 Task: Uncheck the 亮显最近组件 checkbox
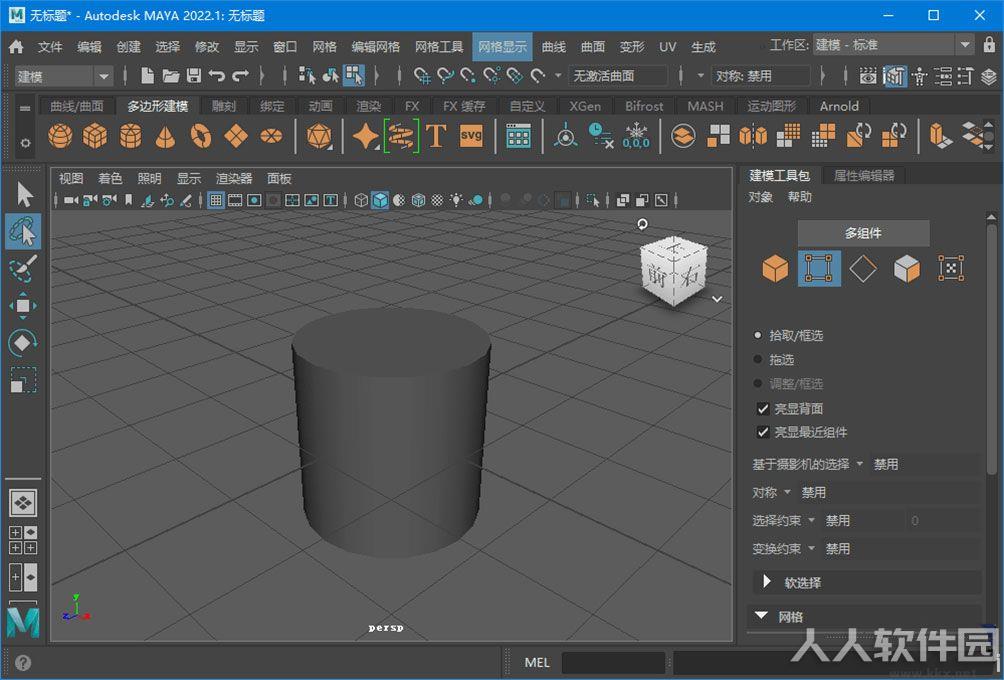(763, 432)
